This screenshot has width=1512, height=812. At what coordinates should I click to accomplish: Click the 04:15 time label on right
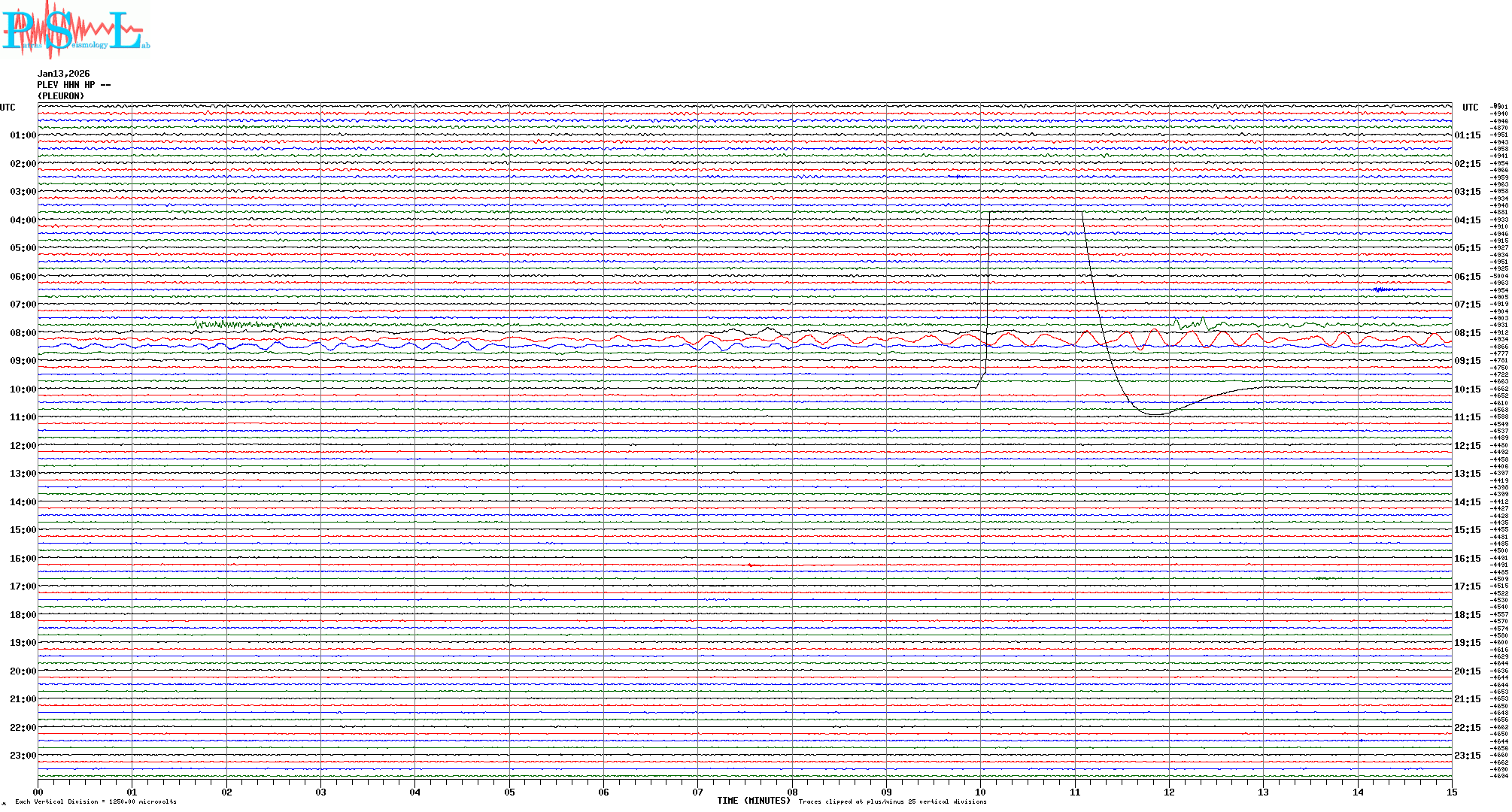tap(1467, 220)
